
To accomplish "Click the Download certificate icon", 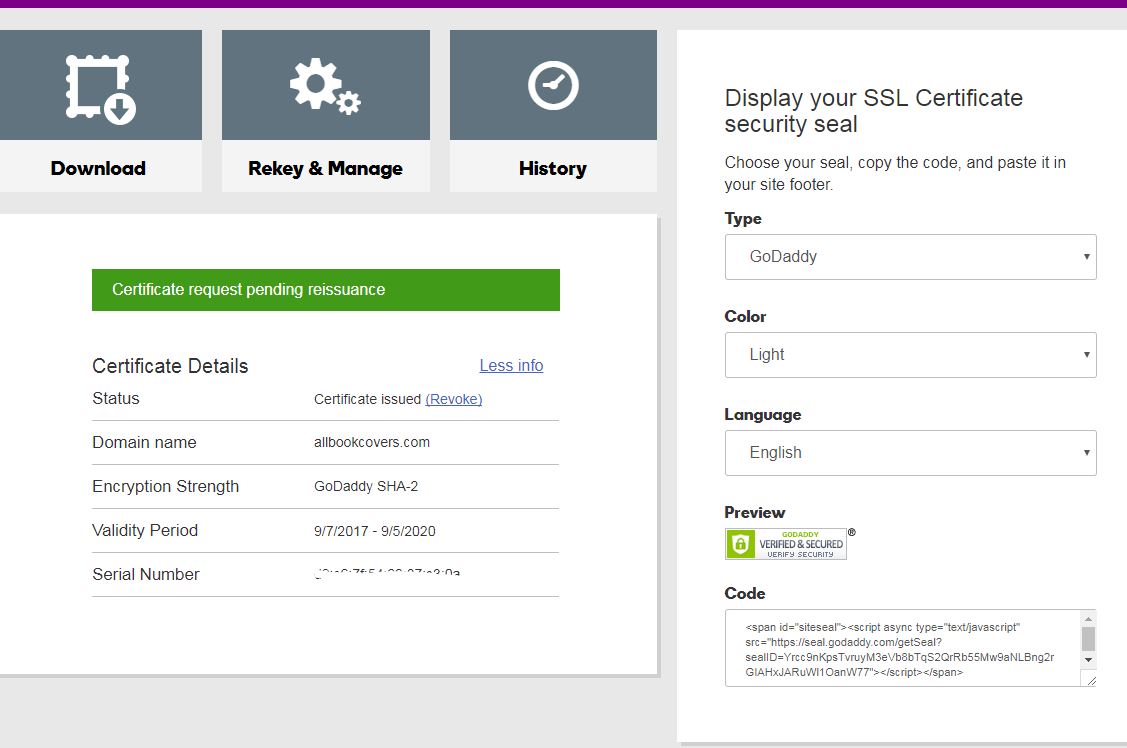I will (101, 89).
